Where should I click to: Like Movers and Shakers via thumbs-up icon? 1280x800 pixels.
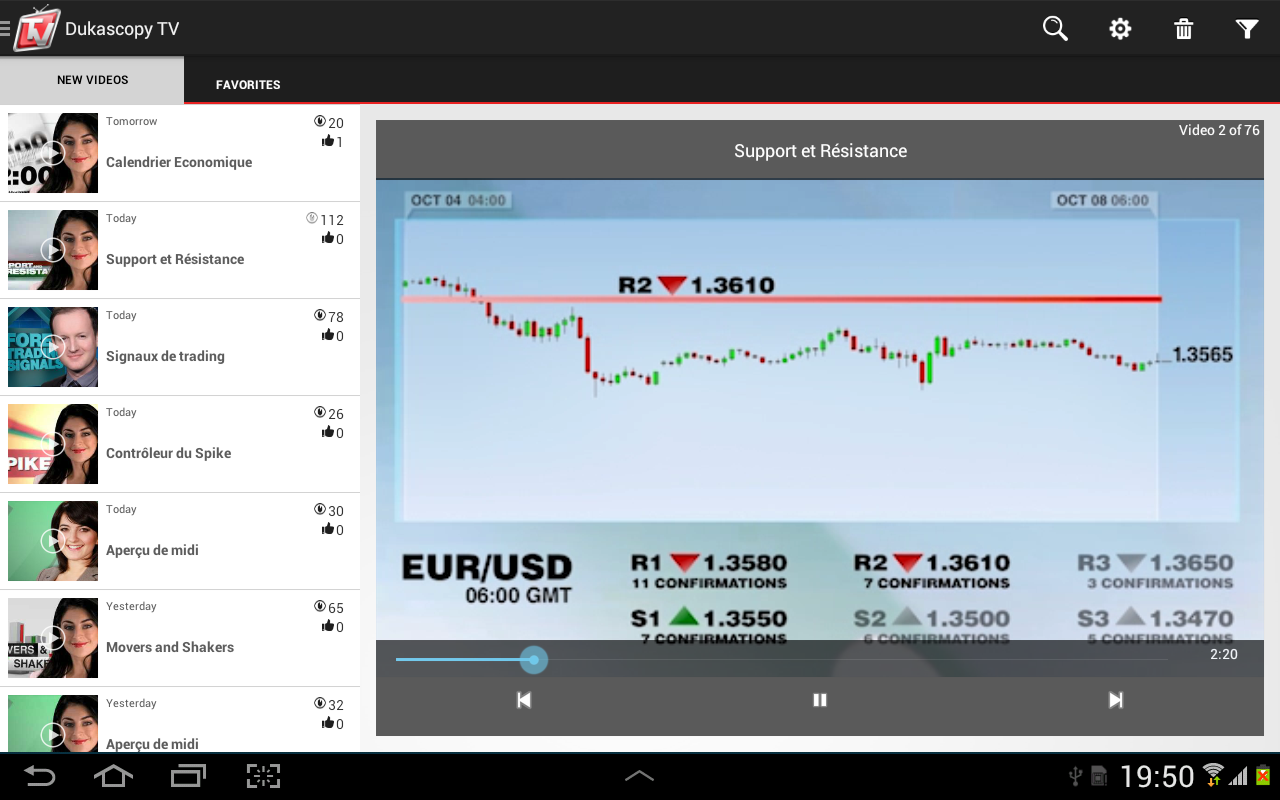327,626
